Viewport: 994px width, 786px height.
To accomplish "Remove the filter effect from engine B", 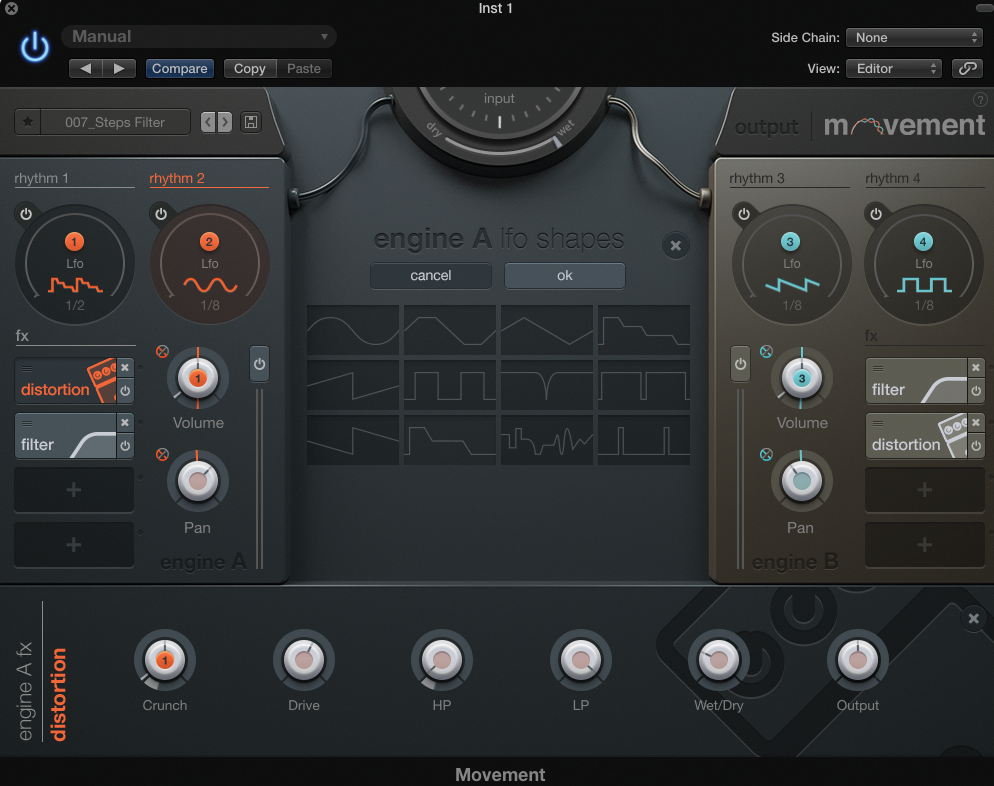I will coord(976,367).
